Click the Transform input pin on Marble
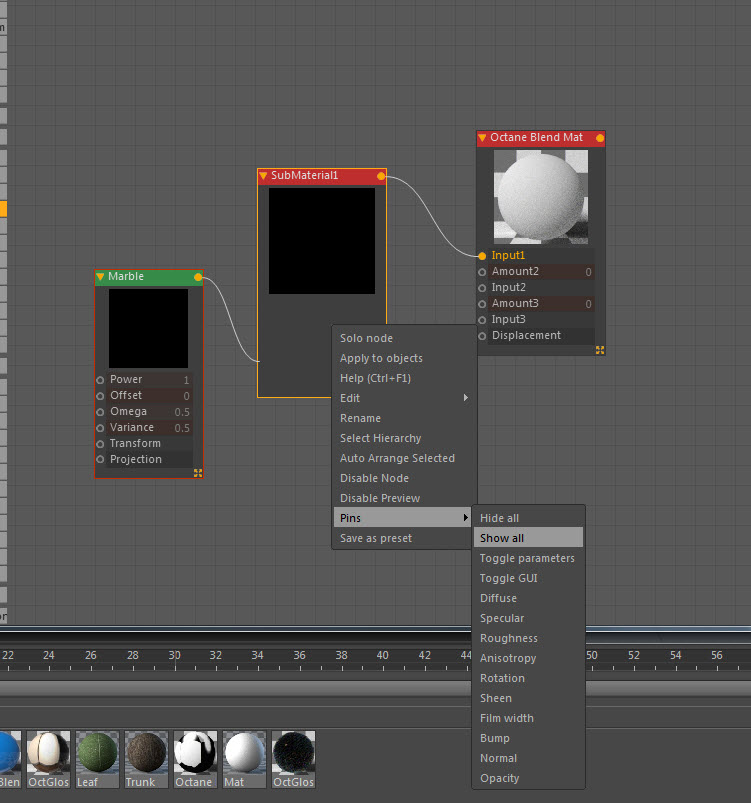 pos(100,443)
